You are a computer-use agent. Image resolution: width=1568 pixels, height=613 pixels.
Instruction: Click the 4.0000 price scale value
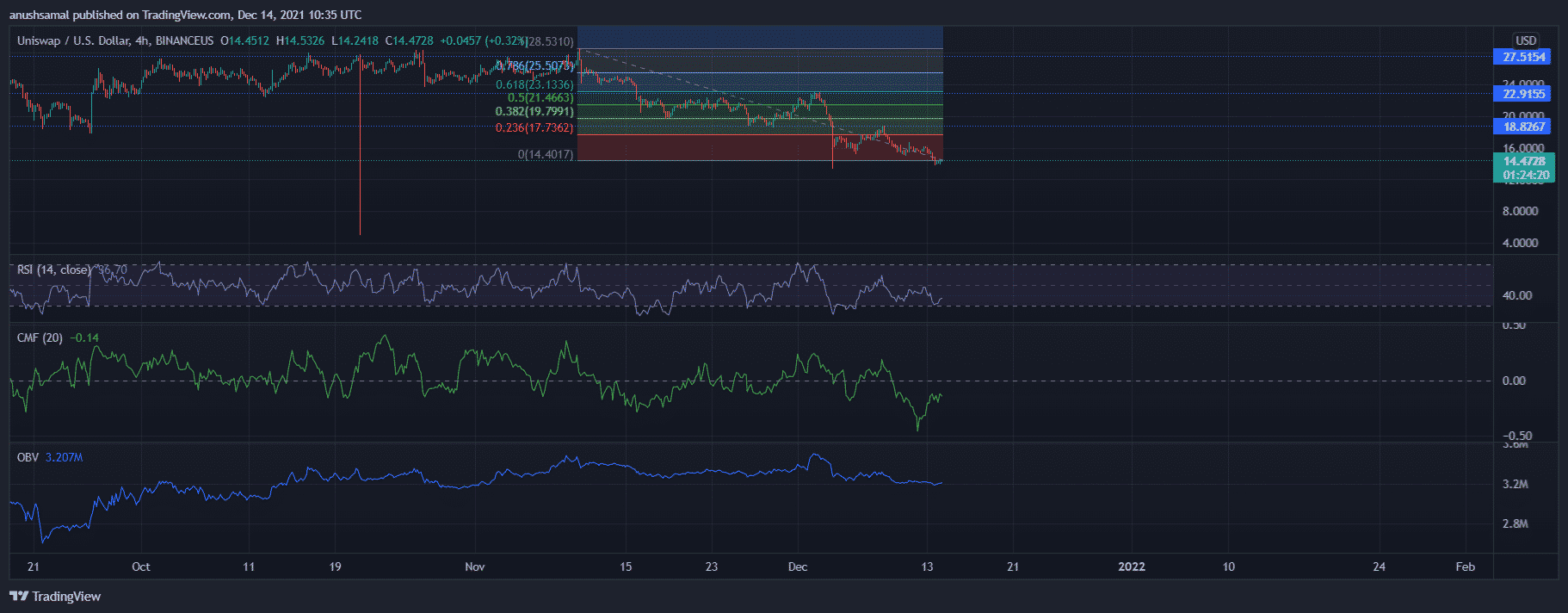point(1520,243)
